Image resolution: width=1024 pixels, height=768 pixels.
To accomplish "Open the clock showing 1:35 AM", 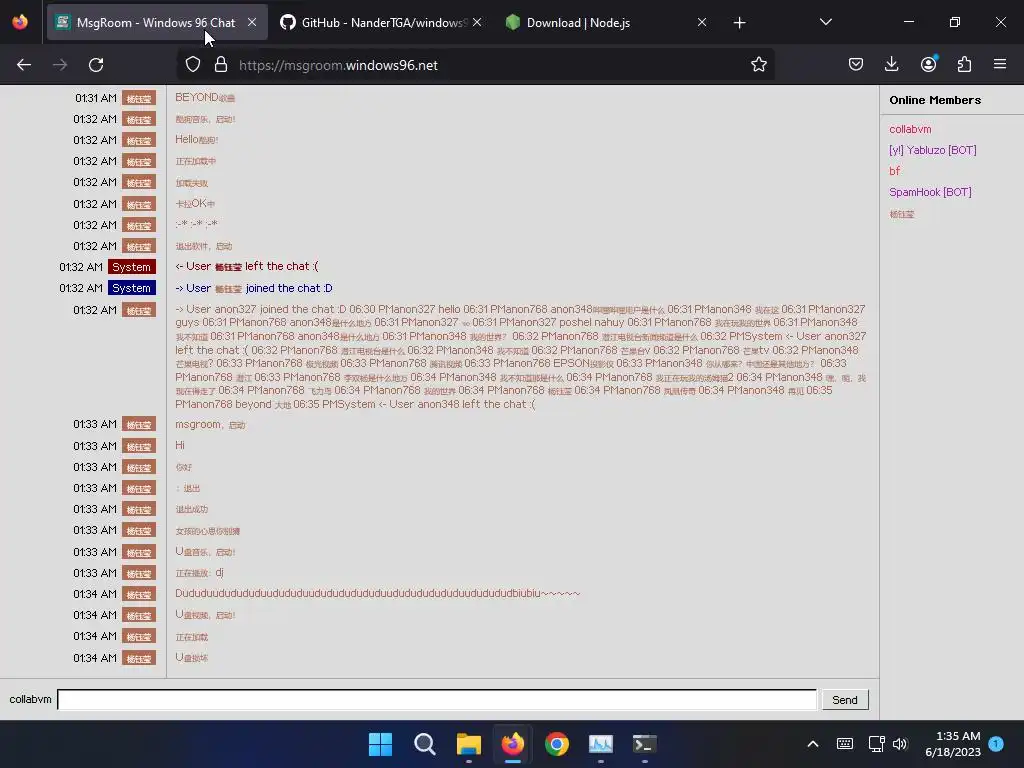I will tap(953, 744).
